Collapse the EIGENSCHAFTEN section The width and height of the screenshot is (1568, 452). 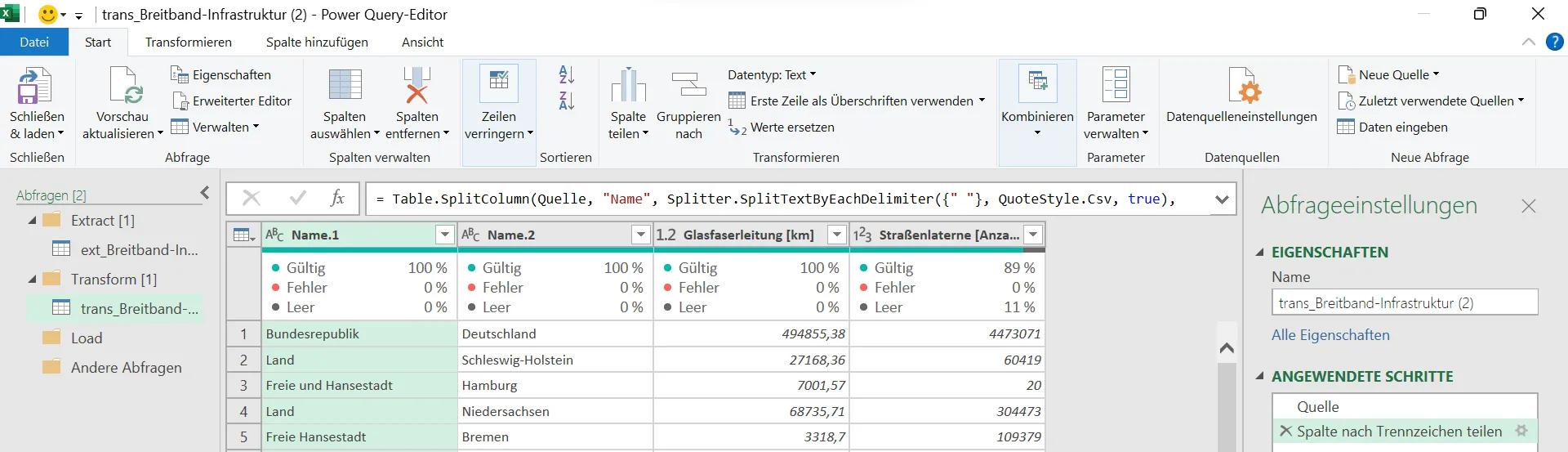pos(1259,253)
